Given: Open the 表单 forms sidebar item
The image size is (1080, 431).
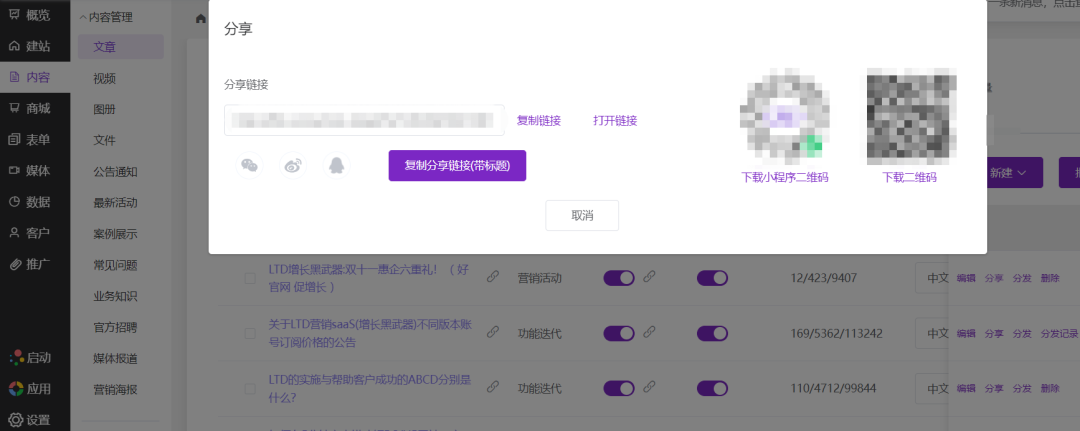Looking at the screenshot, I should coord(29,140).
